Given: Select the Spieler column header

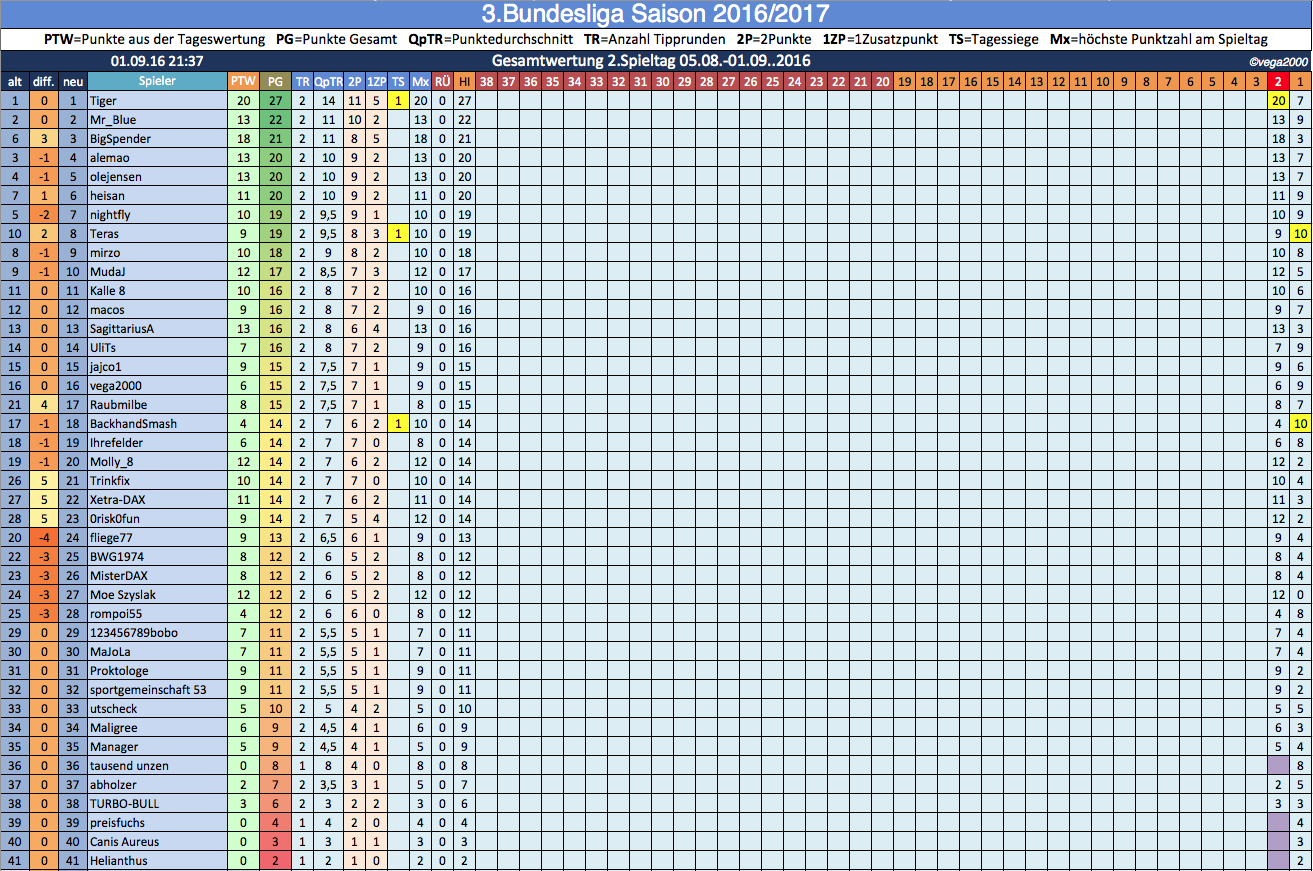Looking at the screenshot, I should click(157, 81).
